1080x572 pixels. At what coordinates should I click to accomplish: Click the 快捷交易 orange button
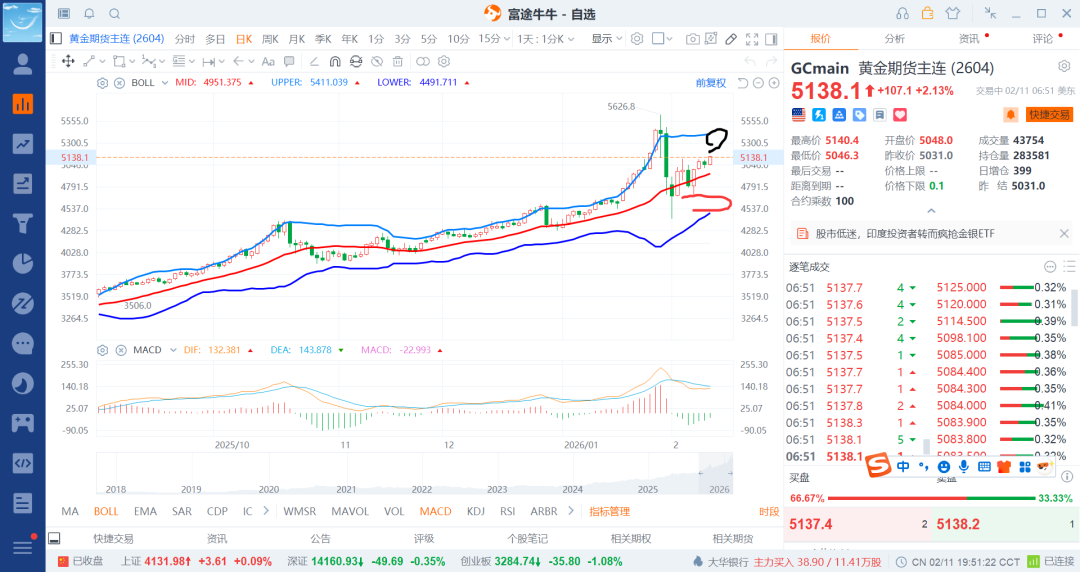1049,114
